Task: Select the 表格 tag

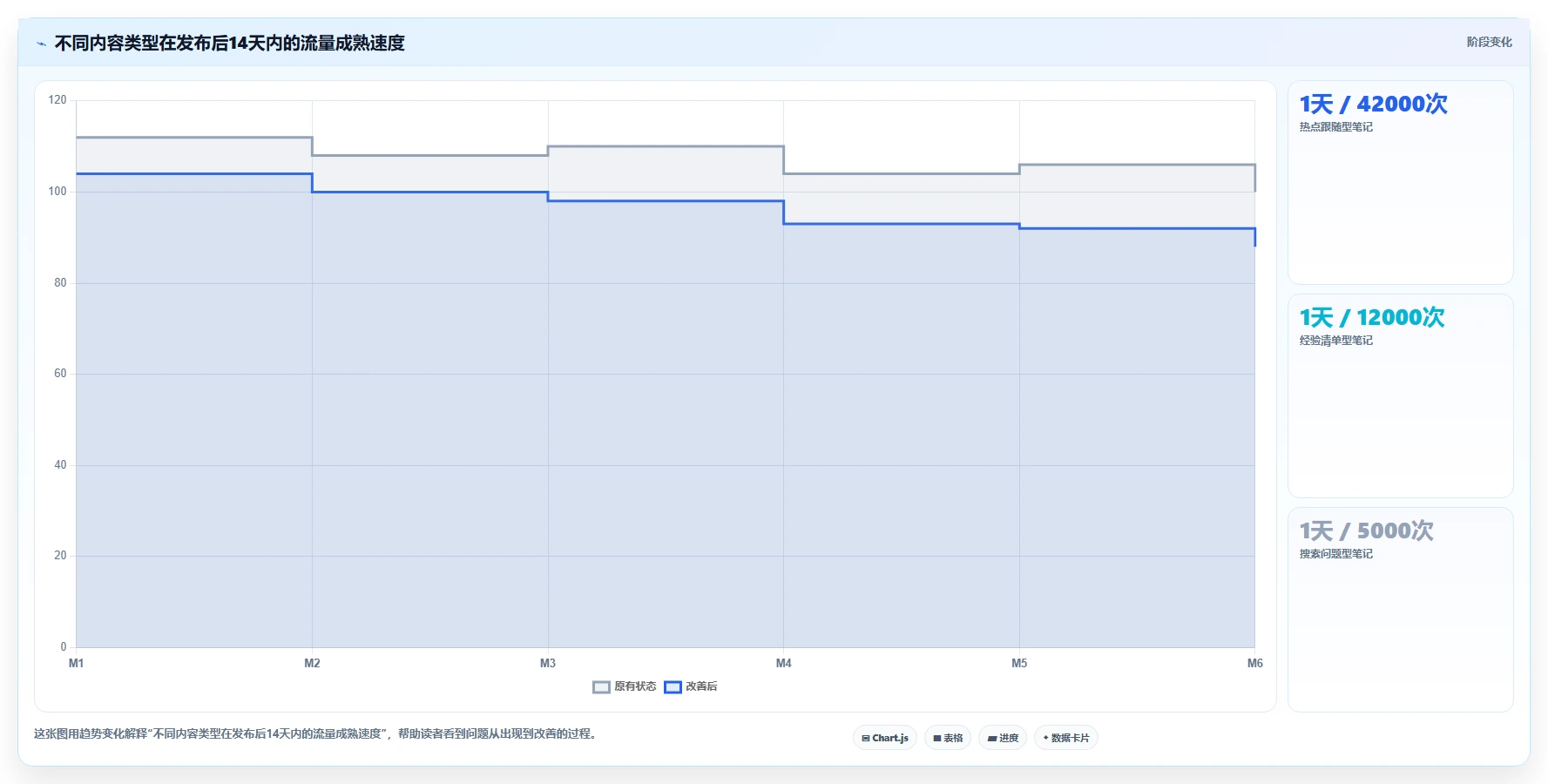Action: (x=948, y=738)
